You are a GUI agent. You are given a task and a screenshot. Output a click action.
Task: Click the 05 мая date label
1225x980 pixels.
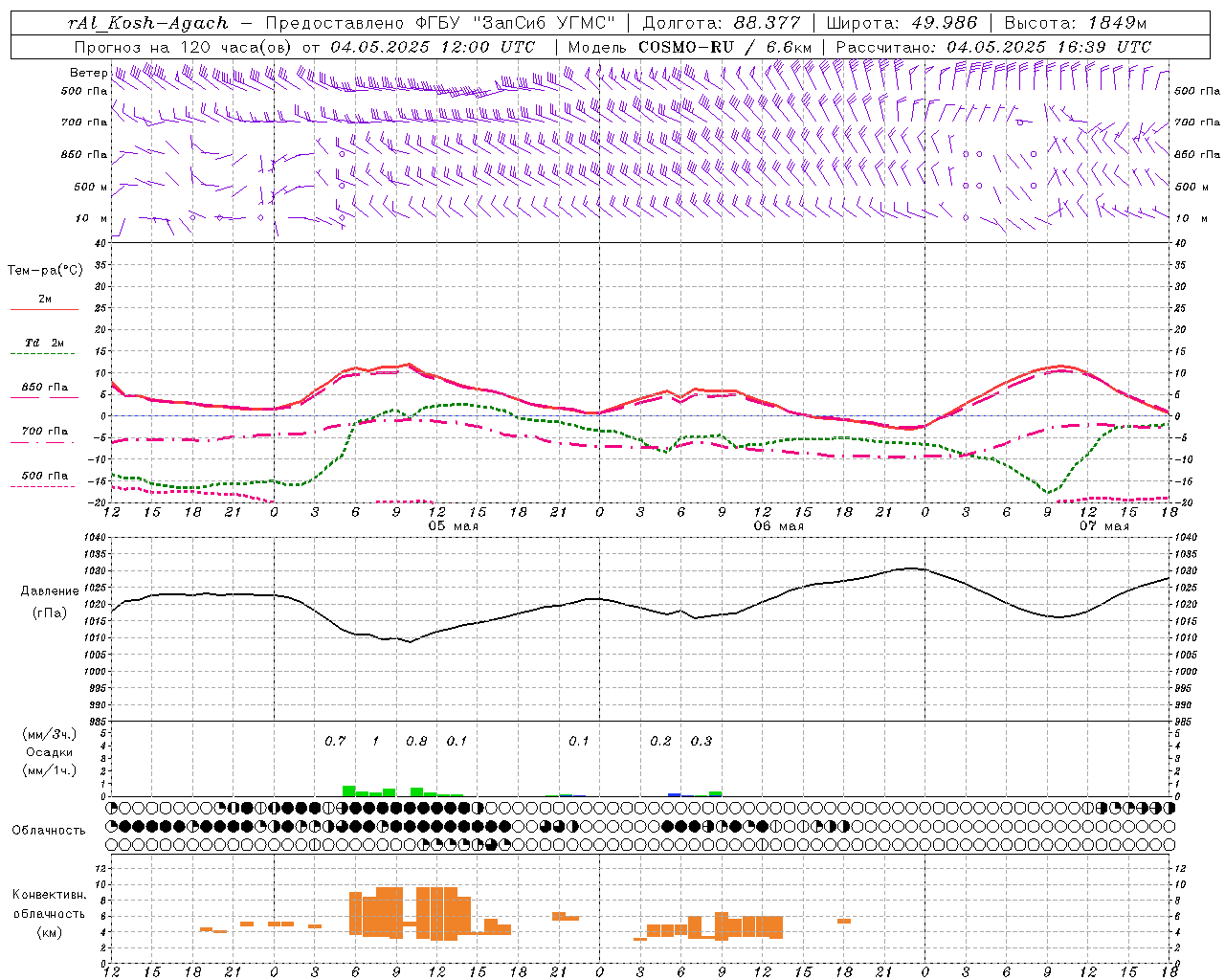coord(453,526)
